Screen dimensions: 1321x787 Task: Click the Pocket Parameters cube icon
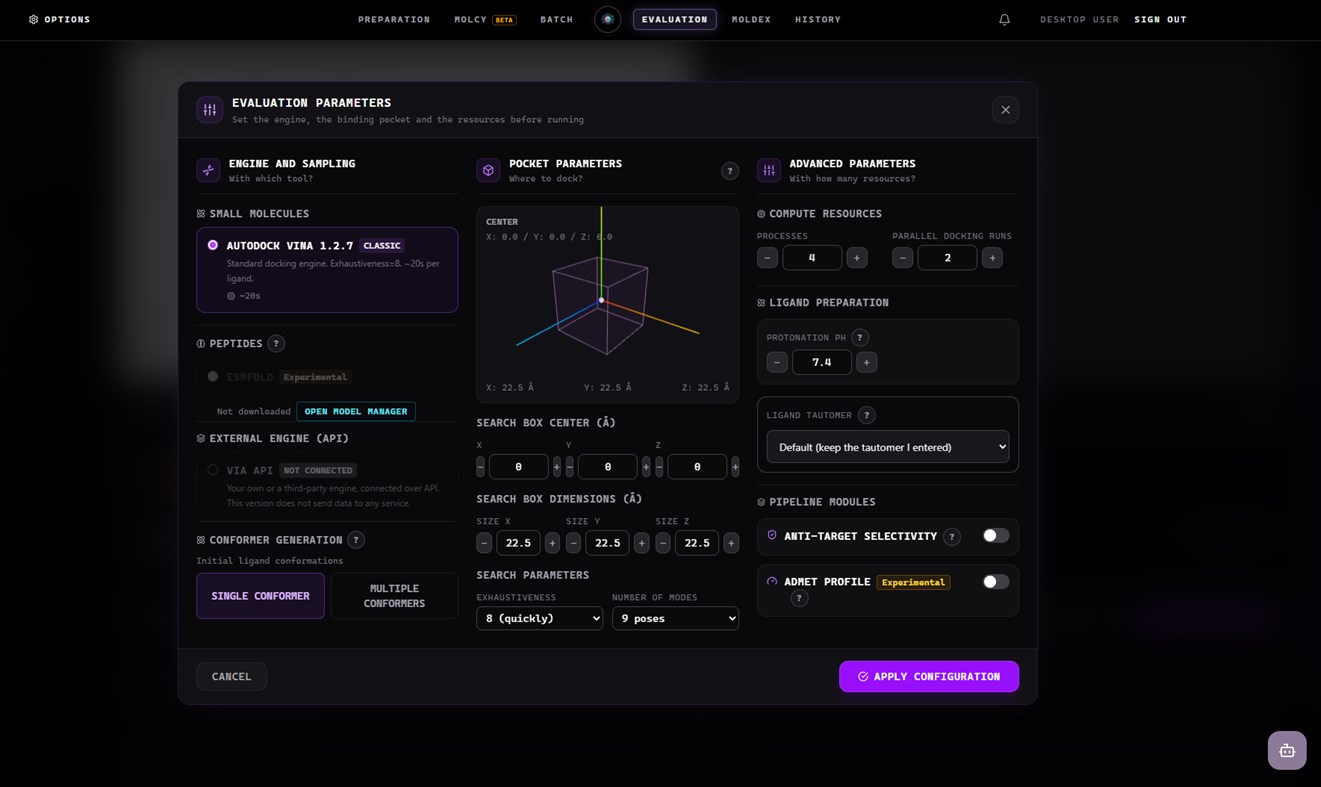[488, 170]
